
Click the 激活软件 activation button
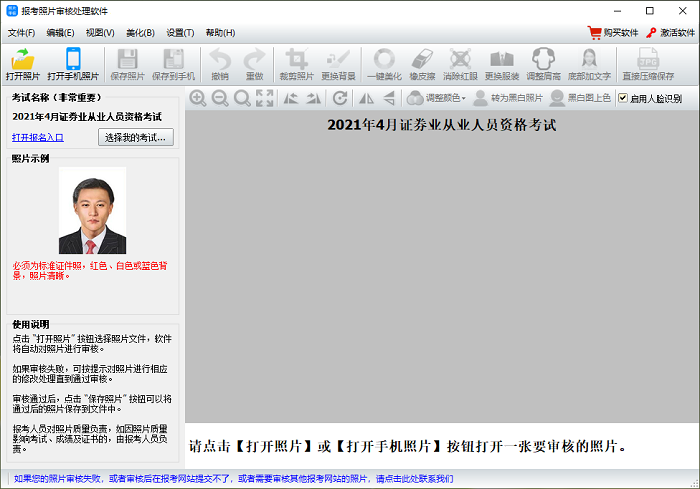(670, 33)
